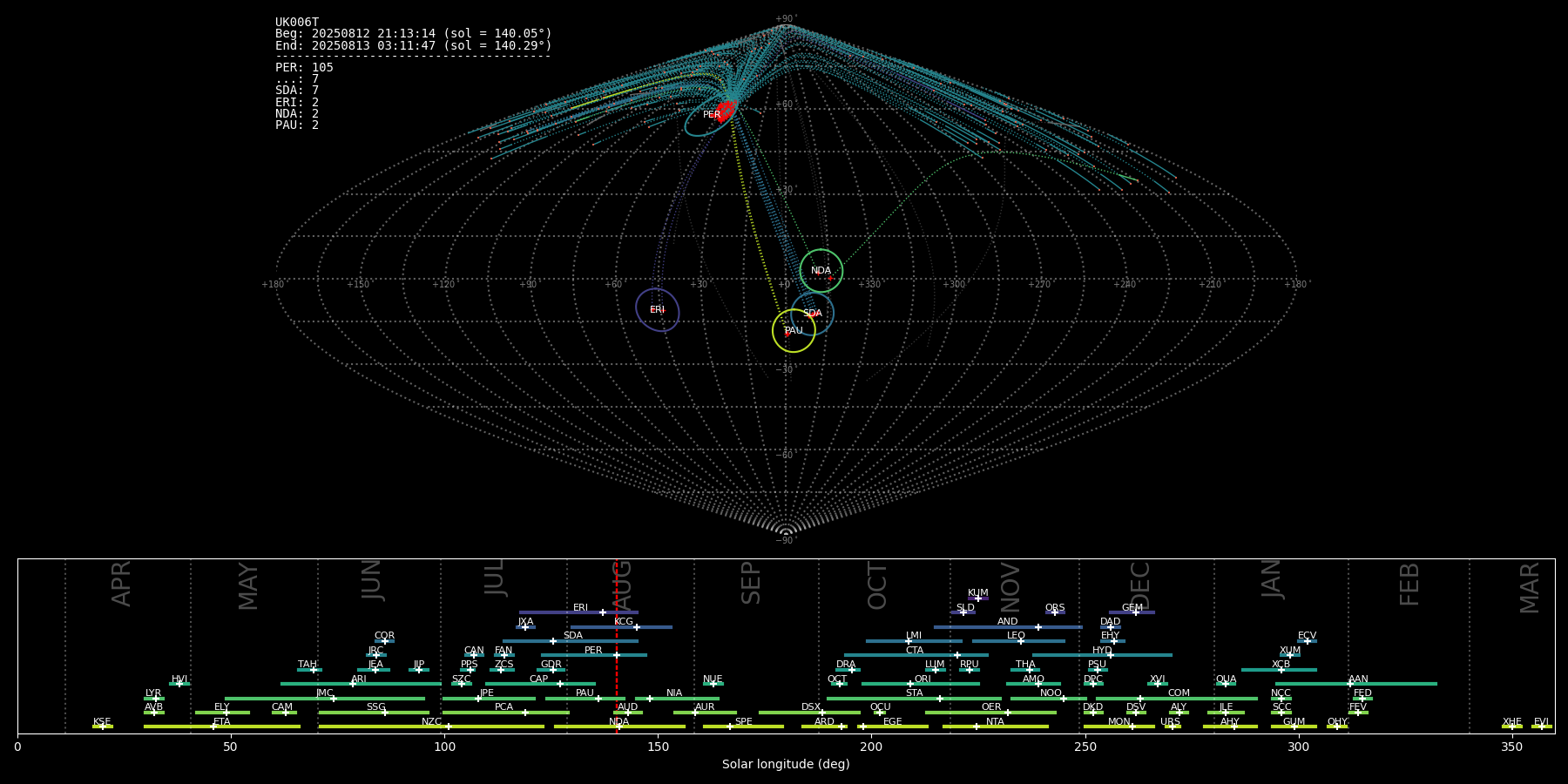Select the SDA radiant circle on the sky map

click(812, 314)
